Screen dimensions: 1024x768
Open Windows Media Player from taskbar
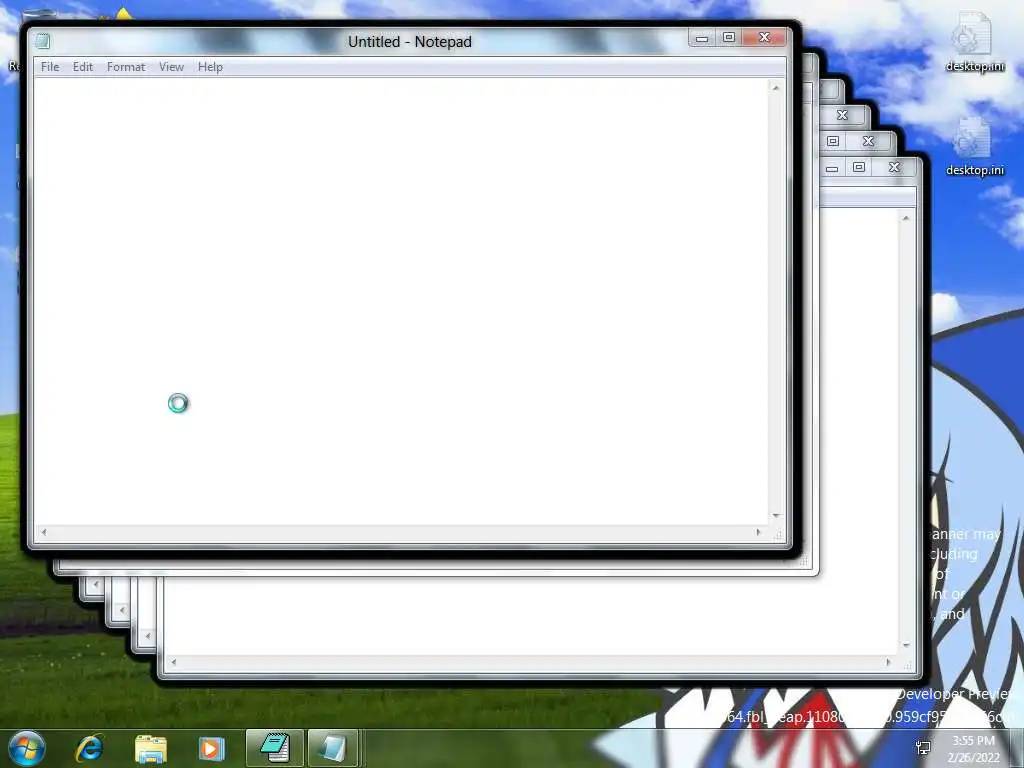211,749
